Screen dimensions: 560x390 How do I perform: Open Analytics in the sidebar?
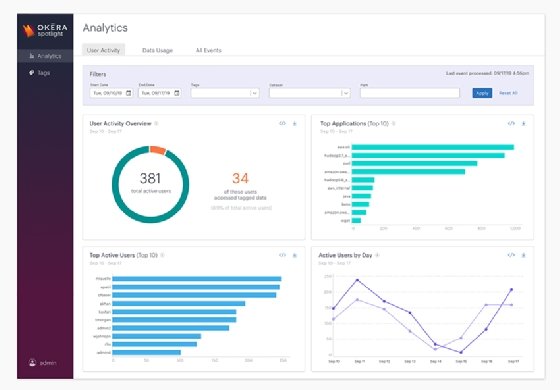coord(45,56)
